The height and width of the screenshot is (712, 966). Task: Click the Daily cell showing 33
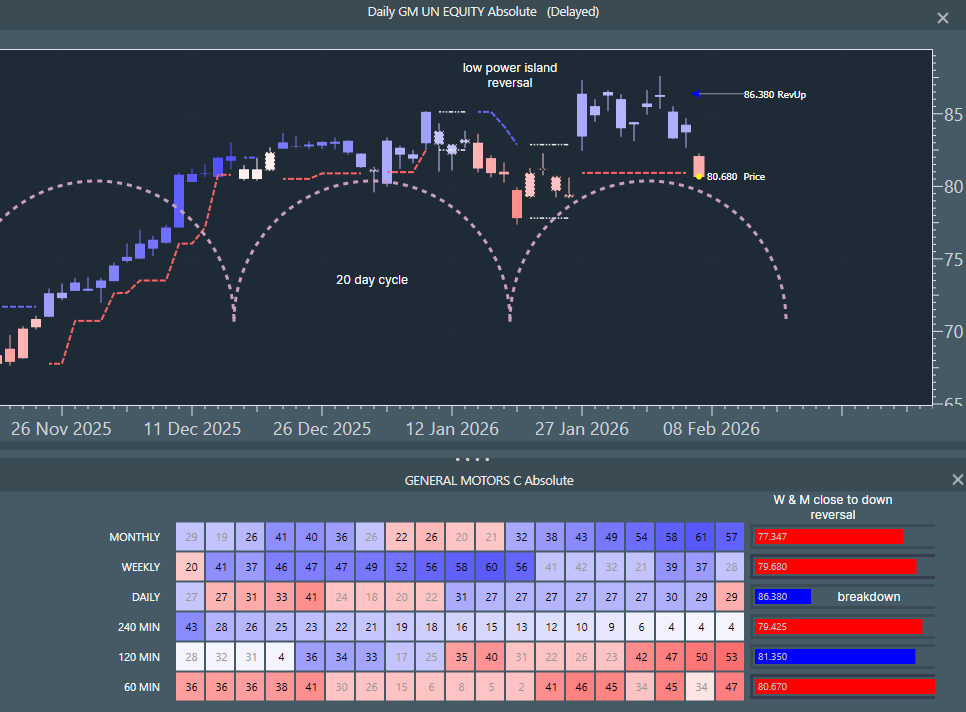(281, 597)
